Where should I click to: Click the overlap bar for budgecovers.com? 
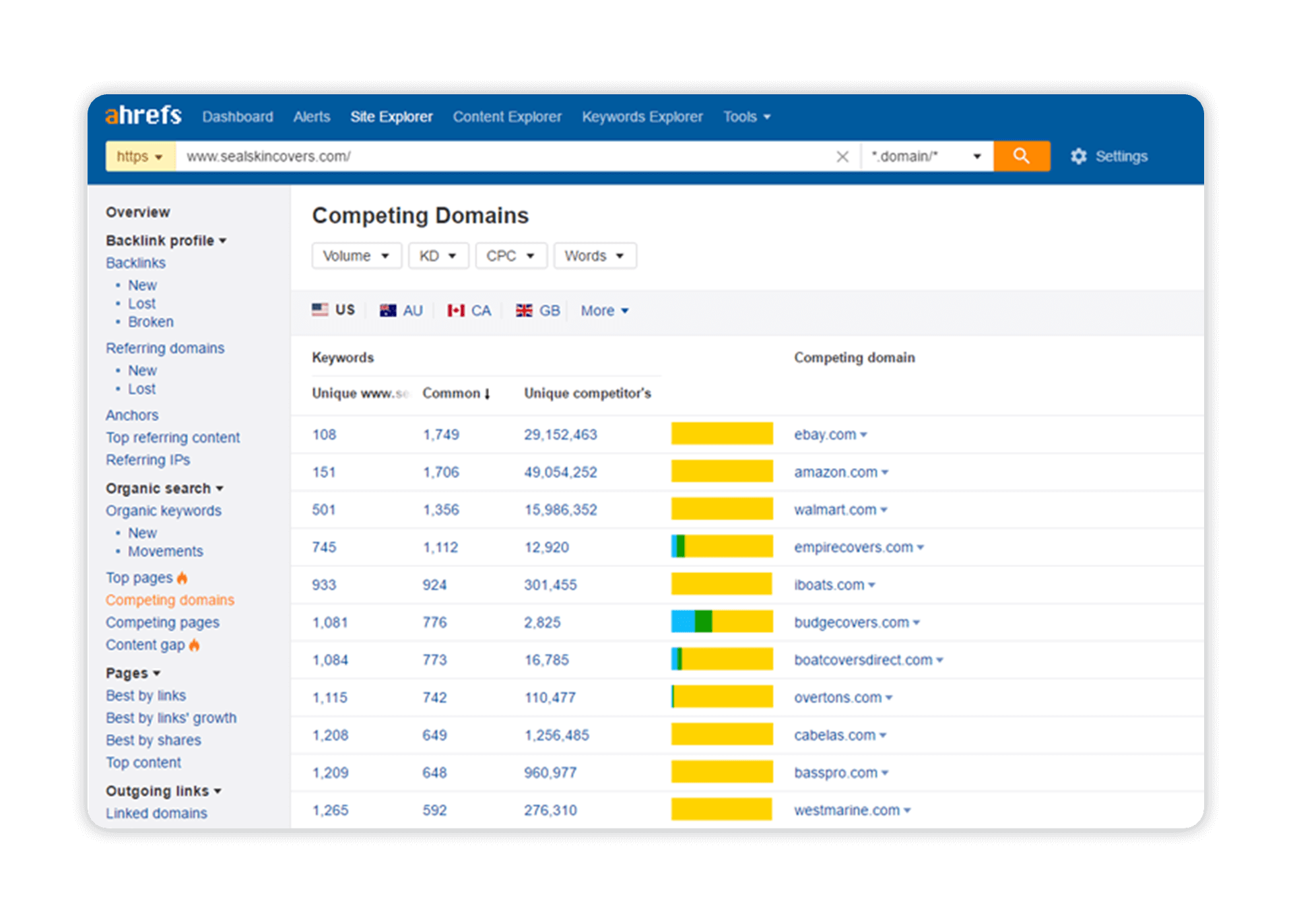tap(721, 622)
